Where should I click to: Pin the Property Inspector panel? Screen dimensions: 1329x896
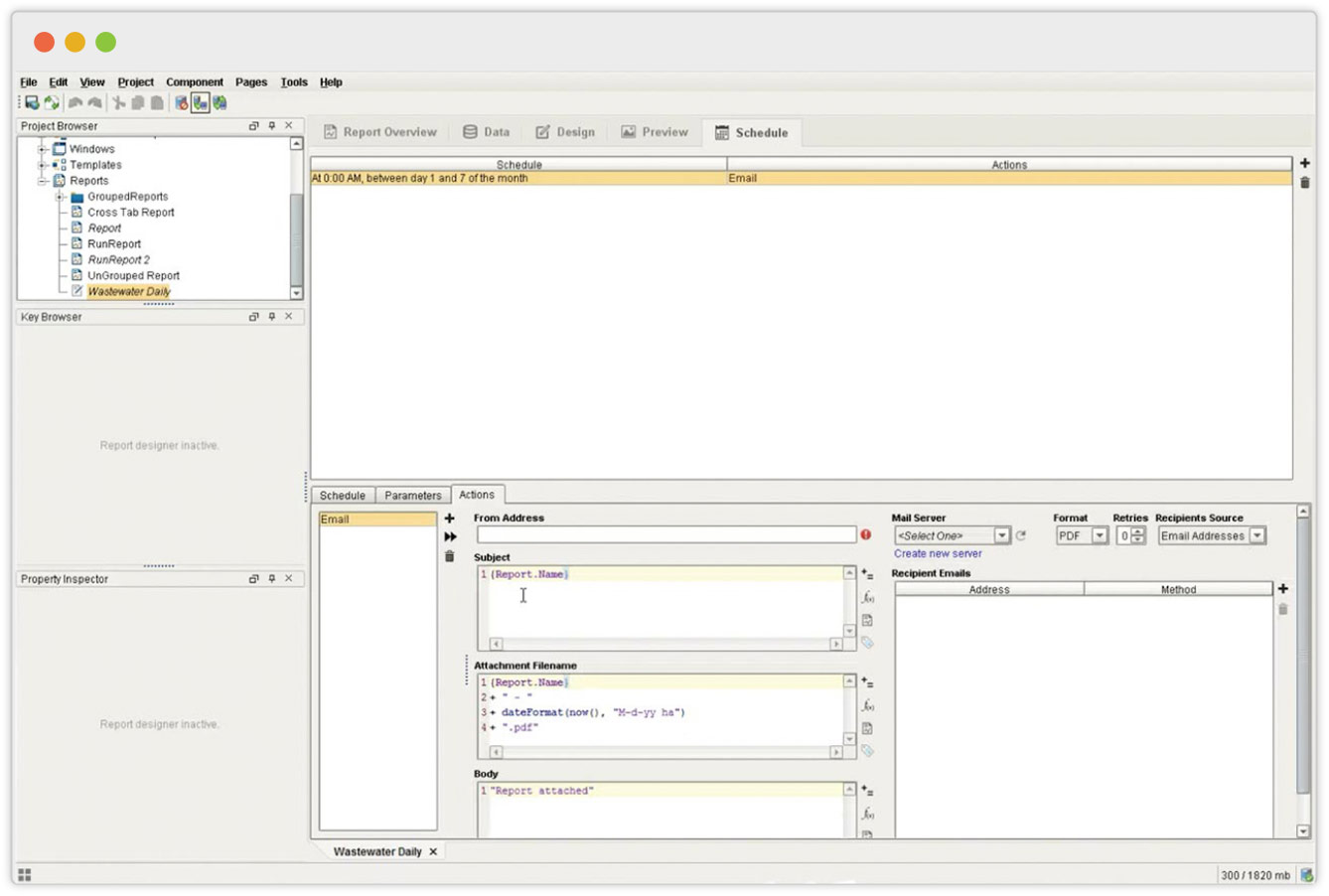[271, 579]
